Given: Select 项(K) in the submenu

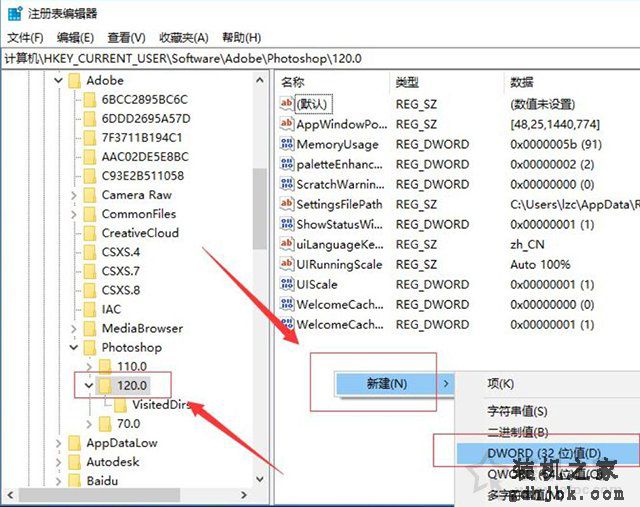Looking at the screenshot, I should point(500,384).
